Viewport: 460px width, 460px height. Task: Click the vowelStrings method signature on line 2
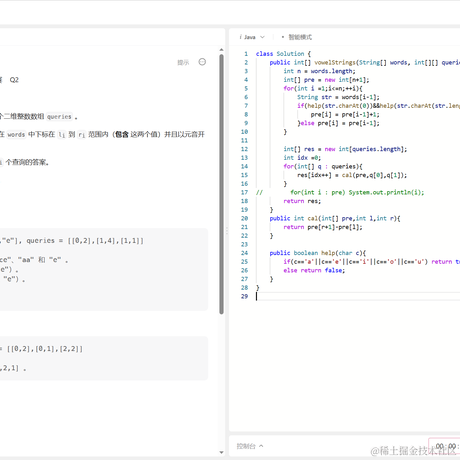click(365, 62)
